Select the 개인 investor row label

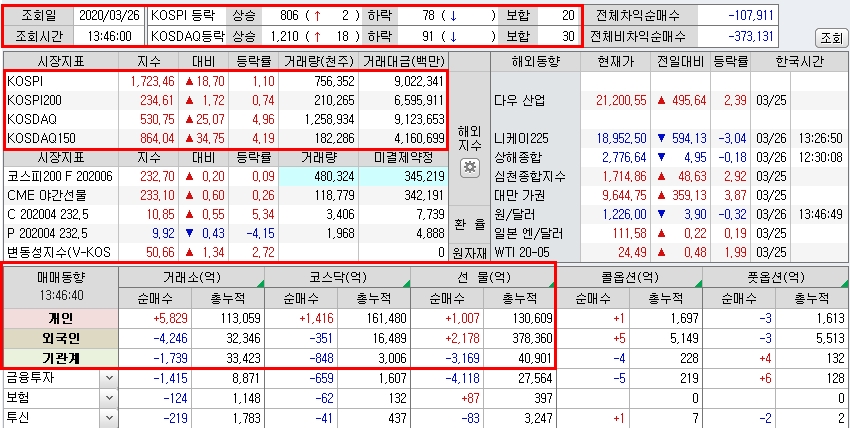[x=61, y=318]
